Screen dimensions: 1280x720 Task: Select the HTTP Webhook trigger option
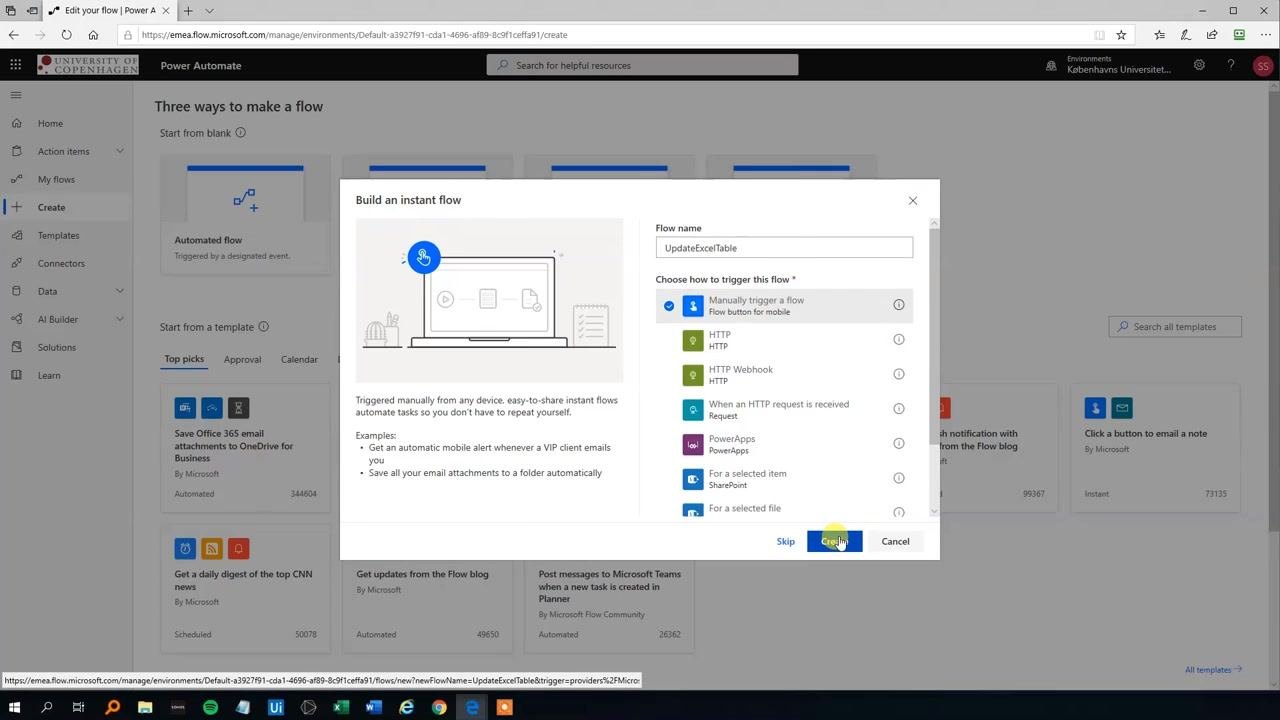[784, 374]
